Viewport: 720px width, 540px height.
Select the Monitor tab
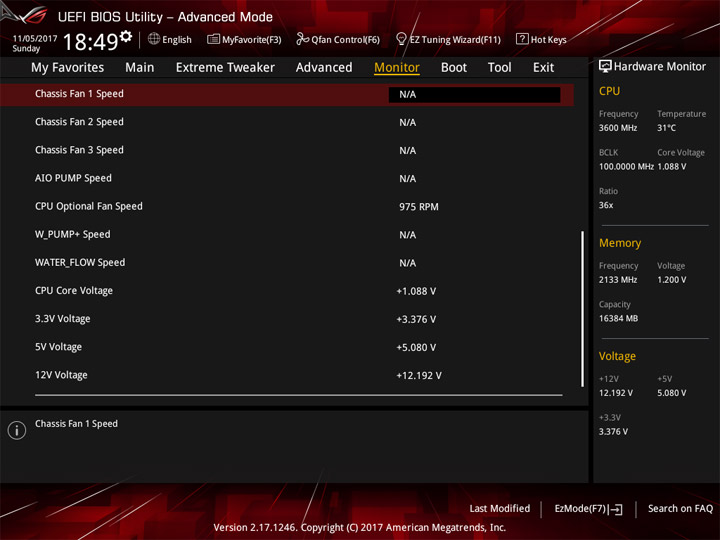tap(397, 68)
